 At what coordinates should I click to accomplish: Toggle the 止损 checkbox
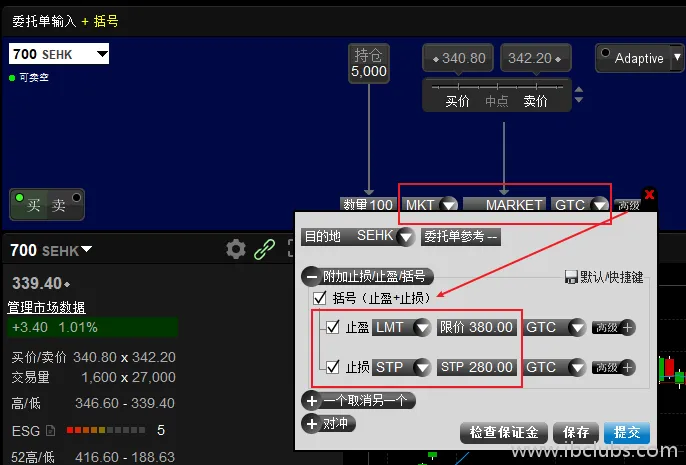[333, 367]
